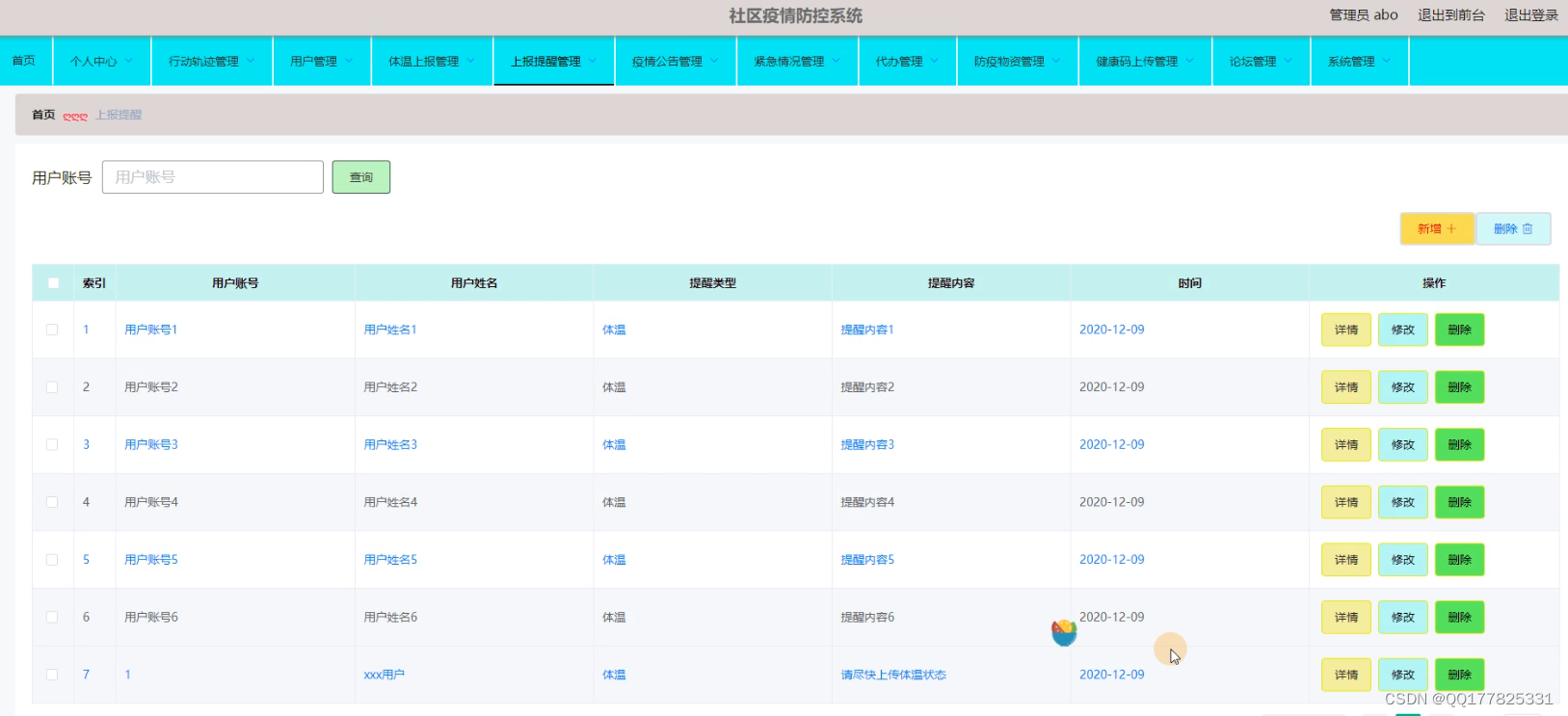Click 删除 for row 用户账号4
The height and width of the screenshot is (716, 1568).
[x=1460, y=502]
